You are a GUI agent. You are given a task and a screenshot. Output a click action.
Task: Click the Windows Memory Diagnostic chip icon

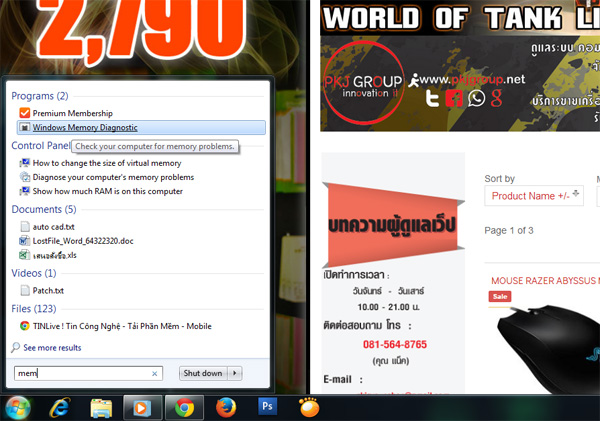(x=24, y=127)
